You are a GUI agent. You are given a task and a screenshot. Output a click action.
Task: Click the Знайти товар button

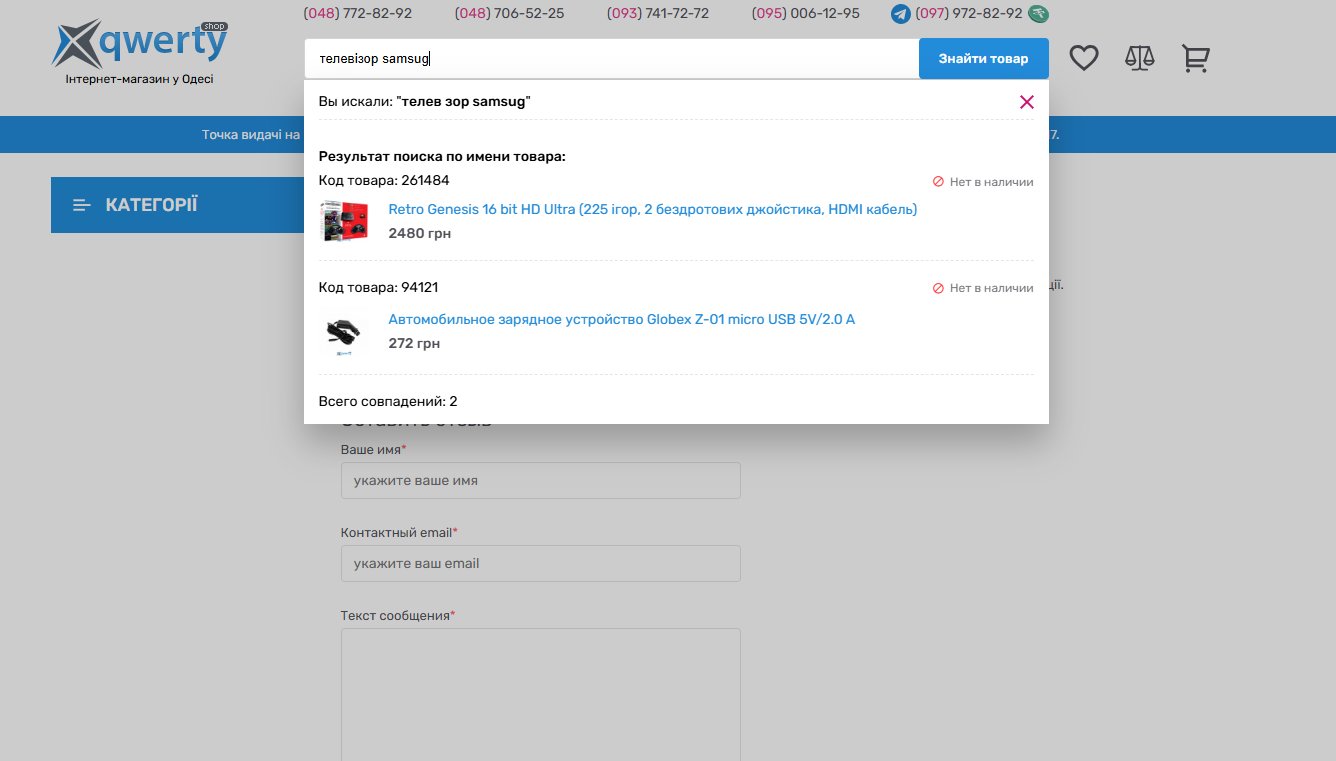pyautogui.click(x=983, y=59)
